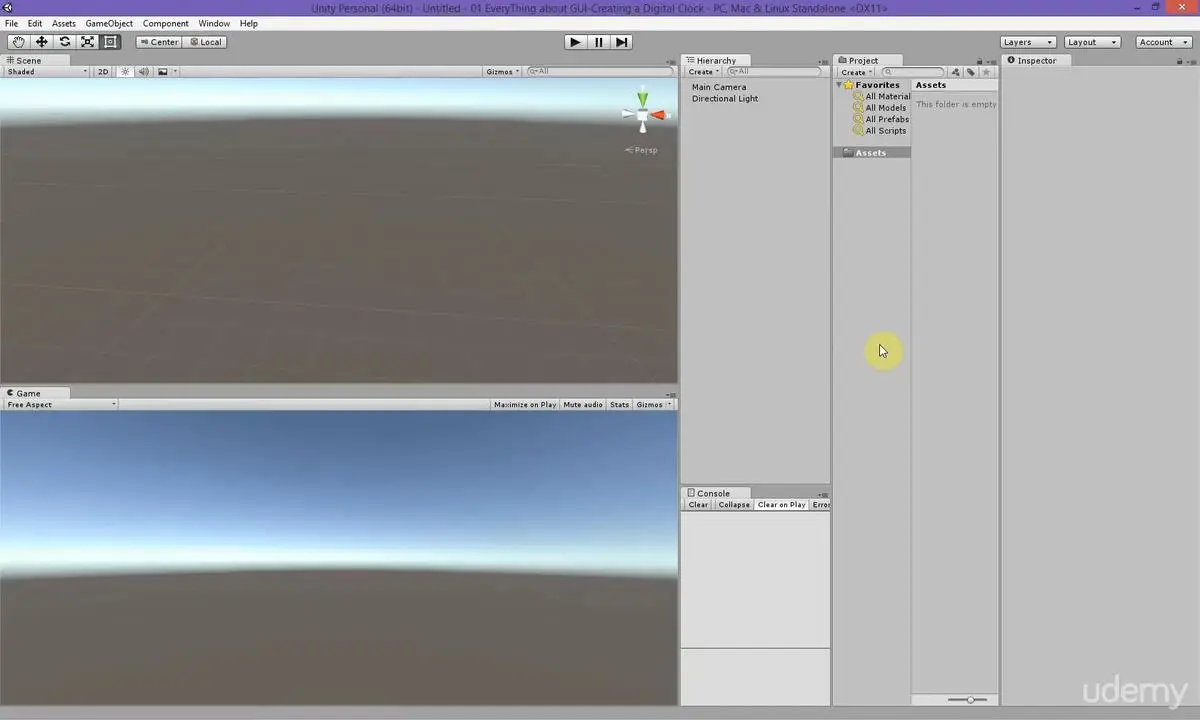This screenshot has width=1200, height=720.
Task: Select the Assets folder in Project tree
Action: click(872, 153)
